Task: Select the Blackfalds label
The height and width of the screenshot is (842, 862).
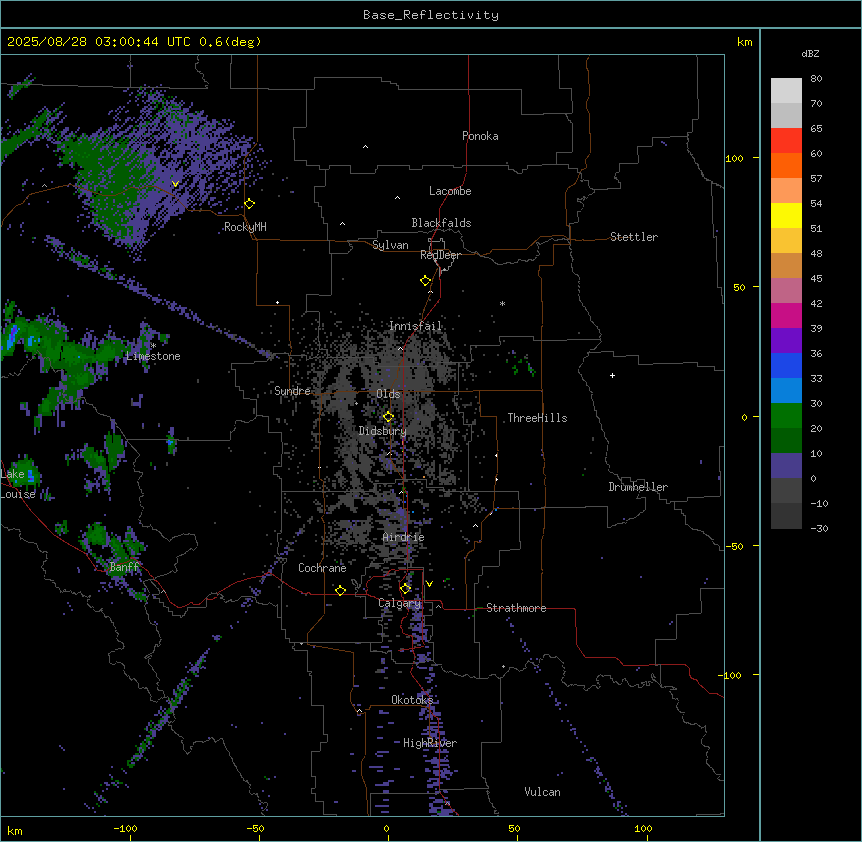Action: pos(441,223)
